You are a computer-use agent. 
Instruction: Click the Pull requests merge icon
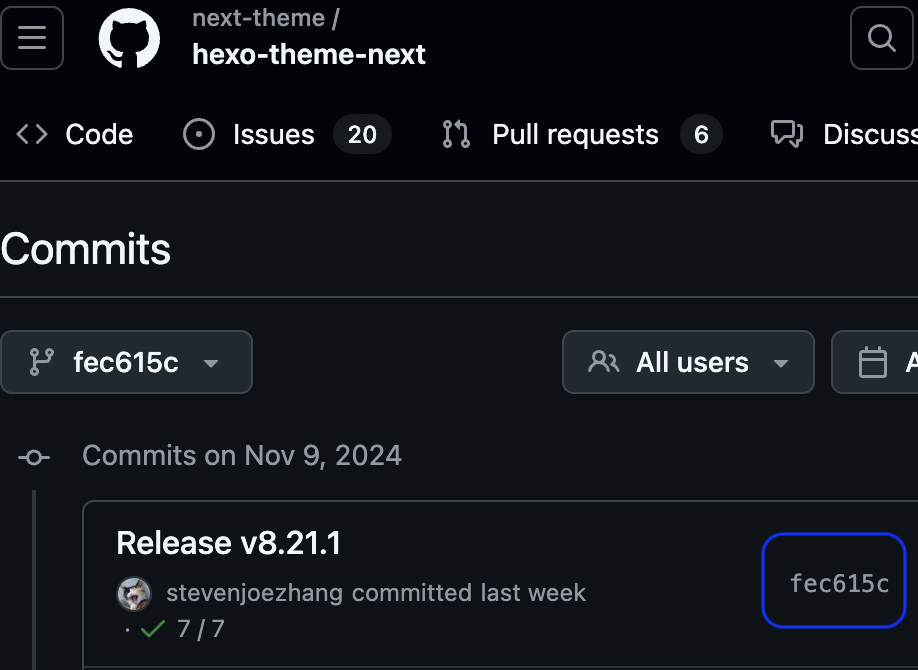[456, 134]
